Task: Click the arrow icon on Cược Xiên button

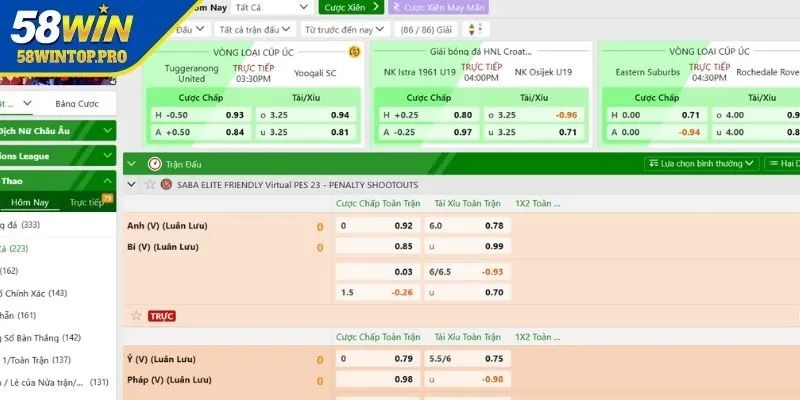Action: pyautogui.click(x=376, y=7)
